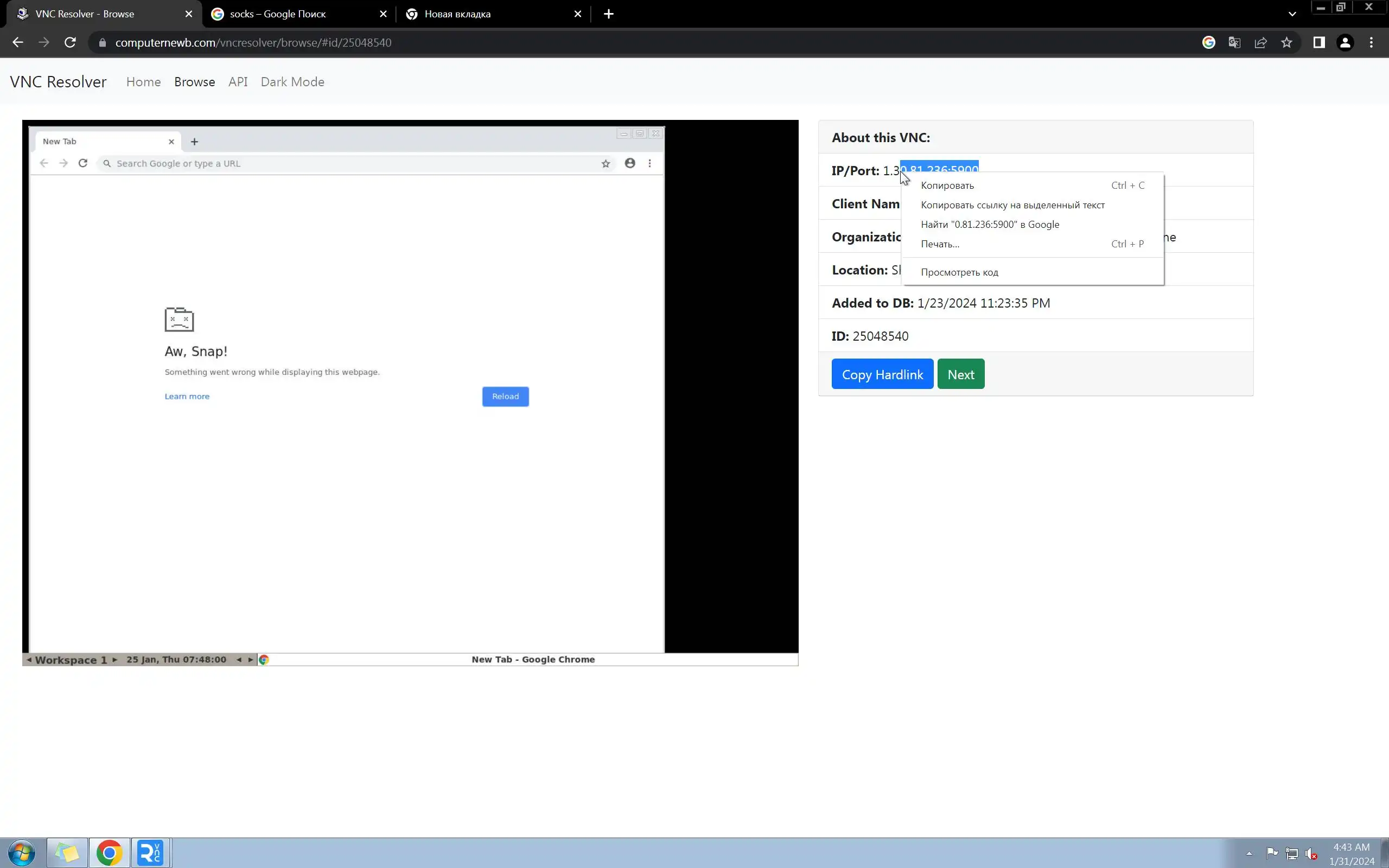Click the share page icon

(1260, 42)
